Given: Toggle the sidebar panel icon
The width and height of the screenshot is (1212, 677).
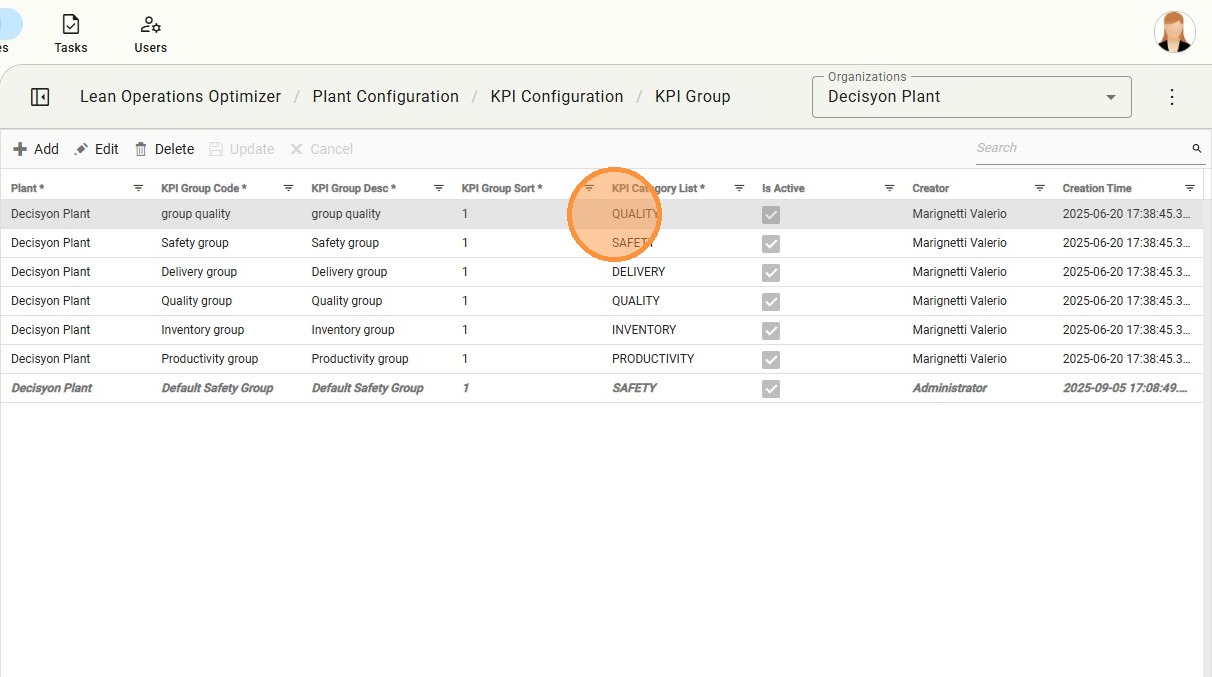Looking at the screenshot, I should [x=40, y=97].
